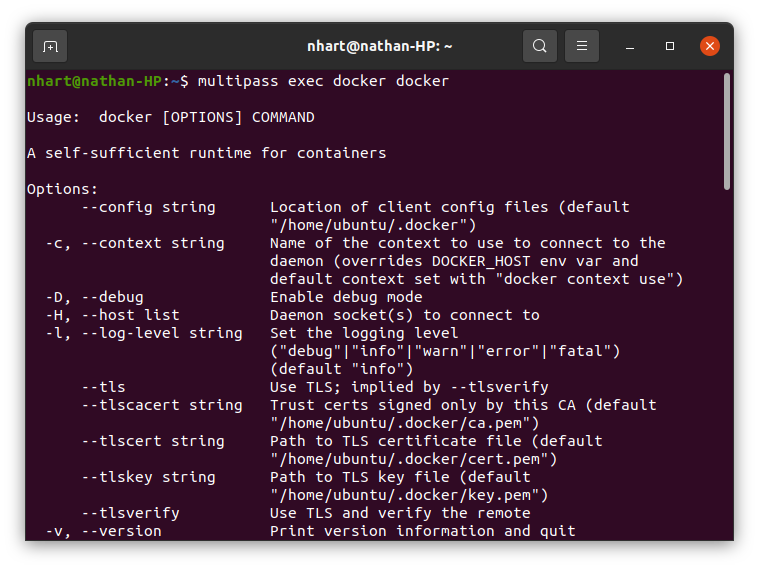
Task: Click the window title nhart@nathan-HP: ~
Action: [x=379, y=46]
